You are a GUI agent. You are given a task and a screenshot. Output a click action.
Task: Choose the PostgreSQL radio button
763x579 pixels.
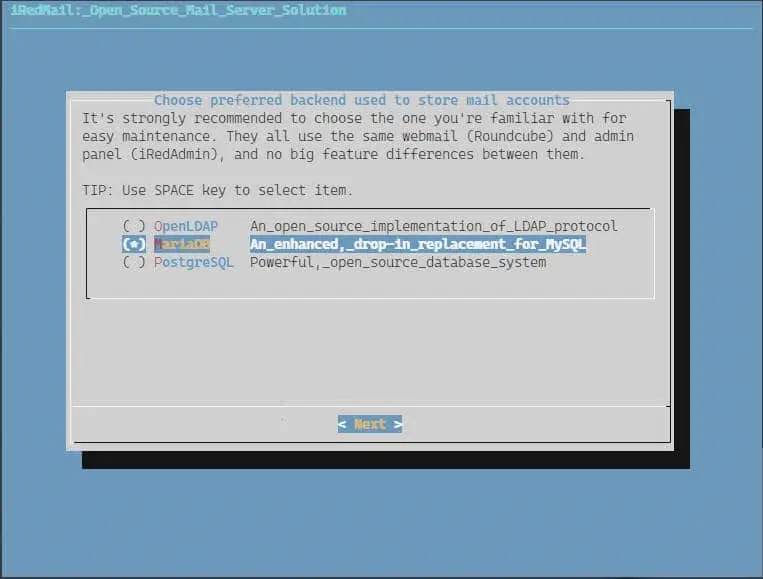point(134,262)
